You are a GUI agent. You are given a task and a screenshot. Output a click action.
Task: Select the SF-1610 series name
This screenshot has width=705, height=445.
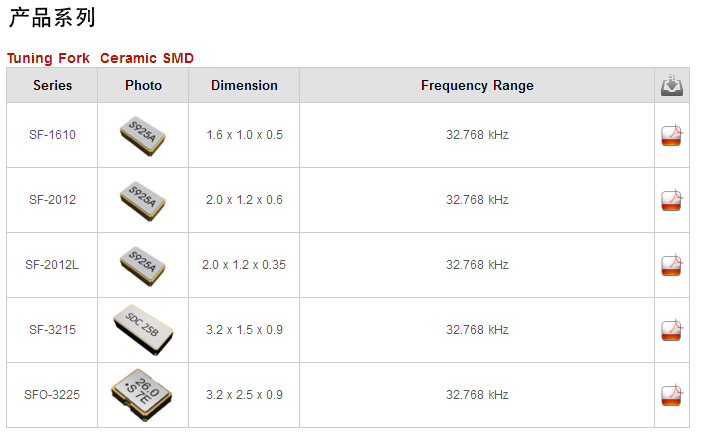52,135
